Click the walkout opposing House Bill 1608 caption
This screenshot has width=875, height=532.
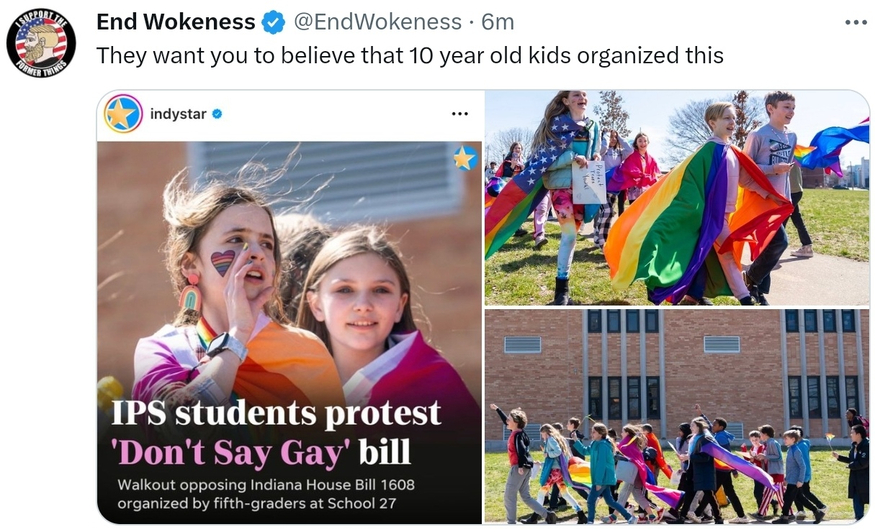[266, 493]
